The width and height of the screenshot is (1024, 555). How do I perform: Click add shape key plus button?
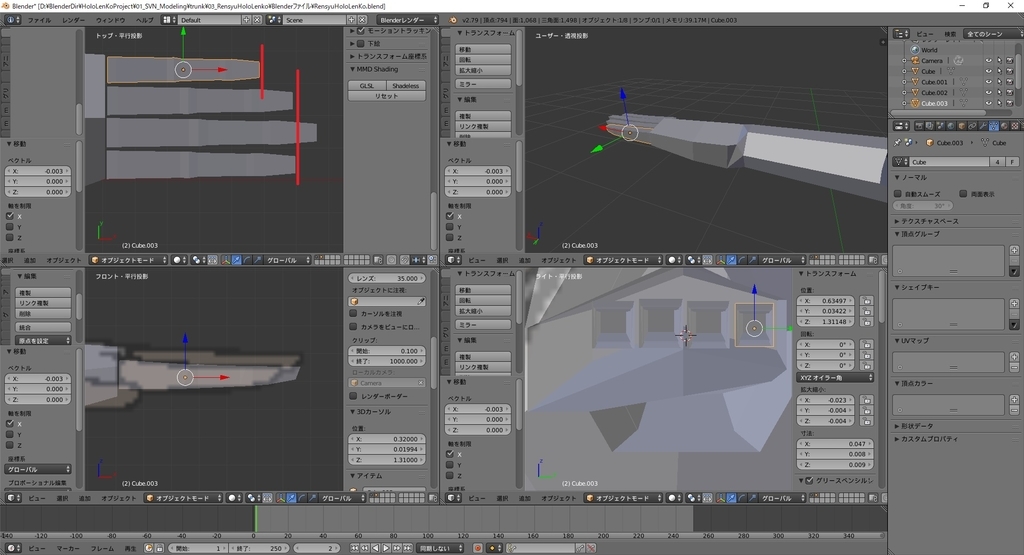(1014, 303)
